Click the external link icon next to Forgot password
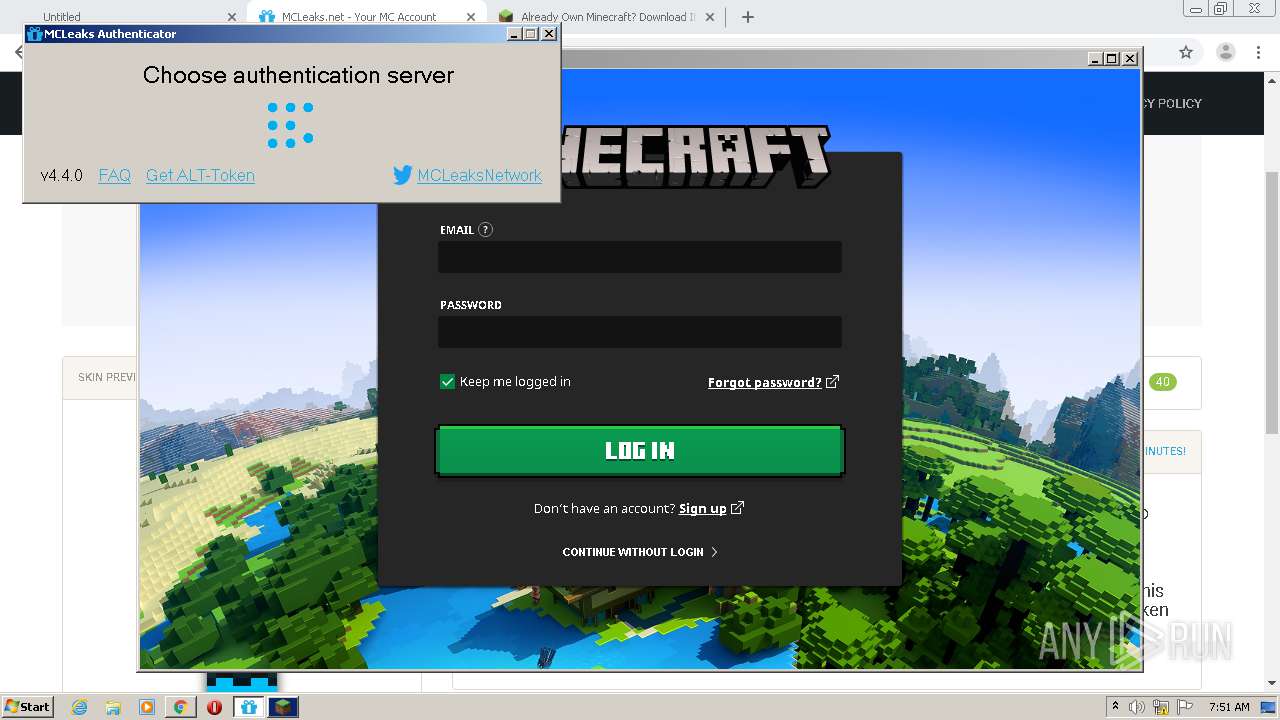The height and width of the screenshot is (720, 1280). coord(832,381)
